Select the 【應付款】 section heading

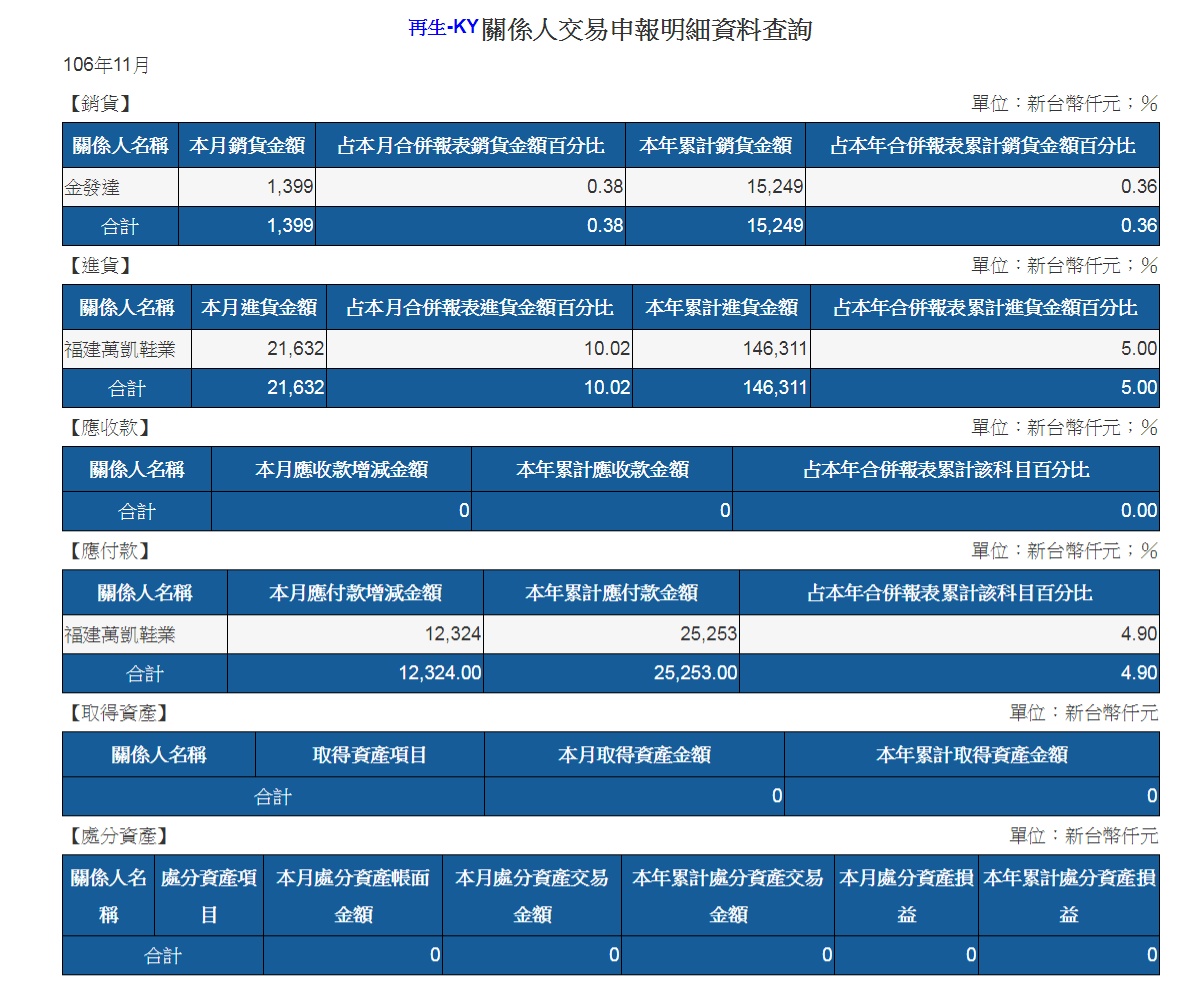pos(109,551)
